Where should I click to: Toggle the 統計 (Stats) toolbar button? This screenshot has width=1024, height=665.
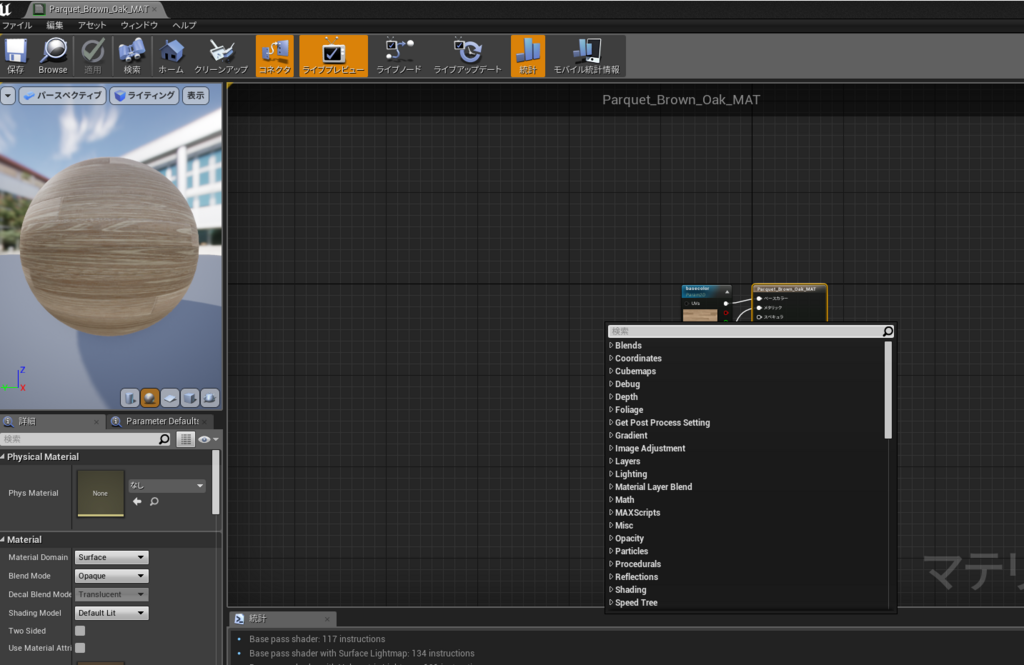[x=528, y=56]
